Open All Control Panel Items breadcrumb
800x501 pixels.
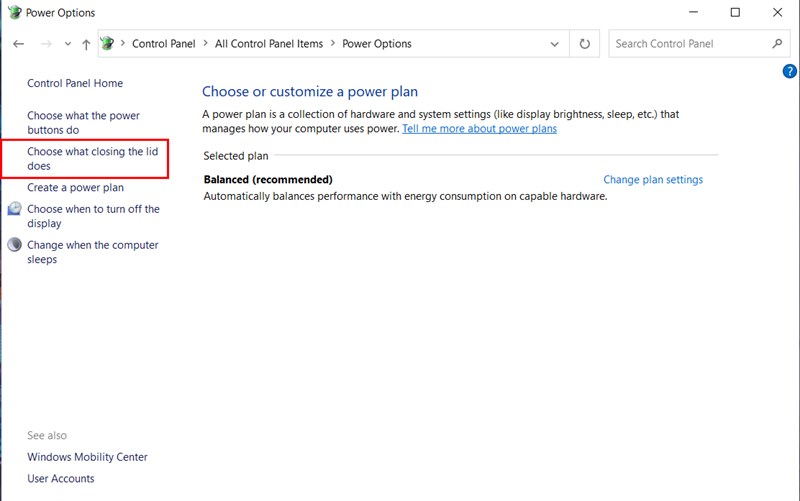[x=269, y=44]
